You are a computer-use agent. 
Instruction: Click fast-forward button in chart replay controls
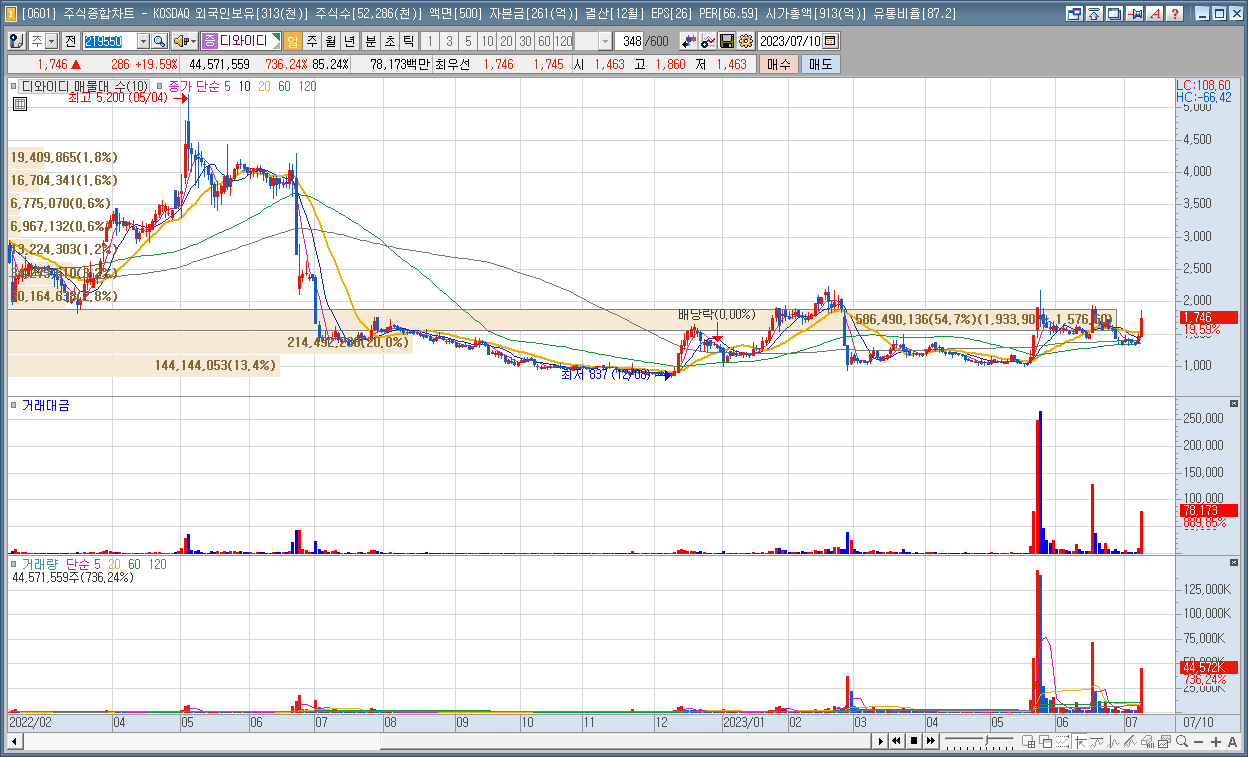(931, 741)
